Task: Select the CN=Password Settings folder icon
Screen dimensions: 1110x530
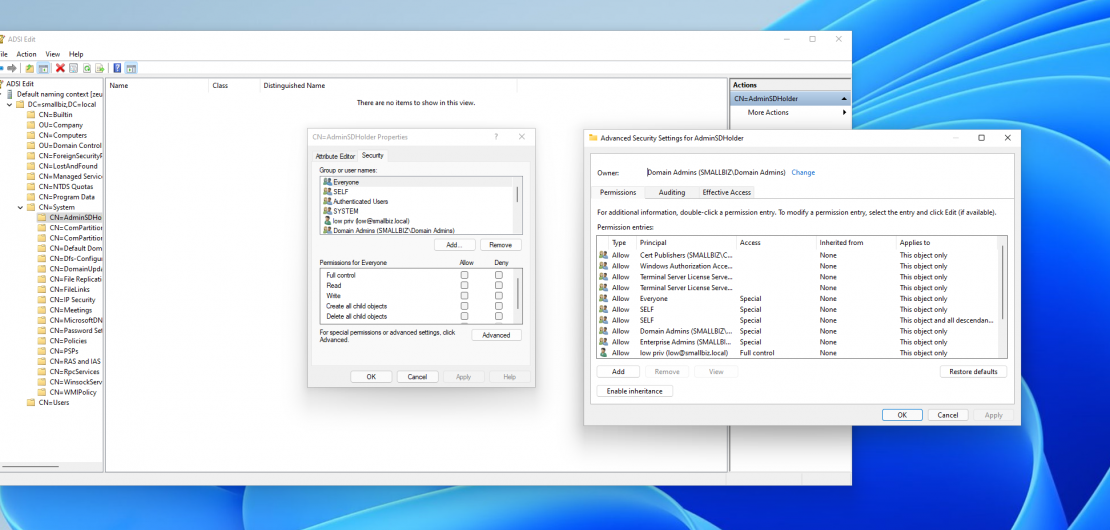Action: (42, 330)
